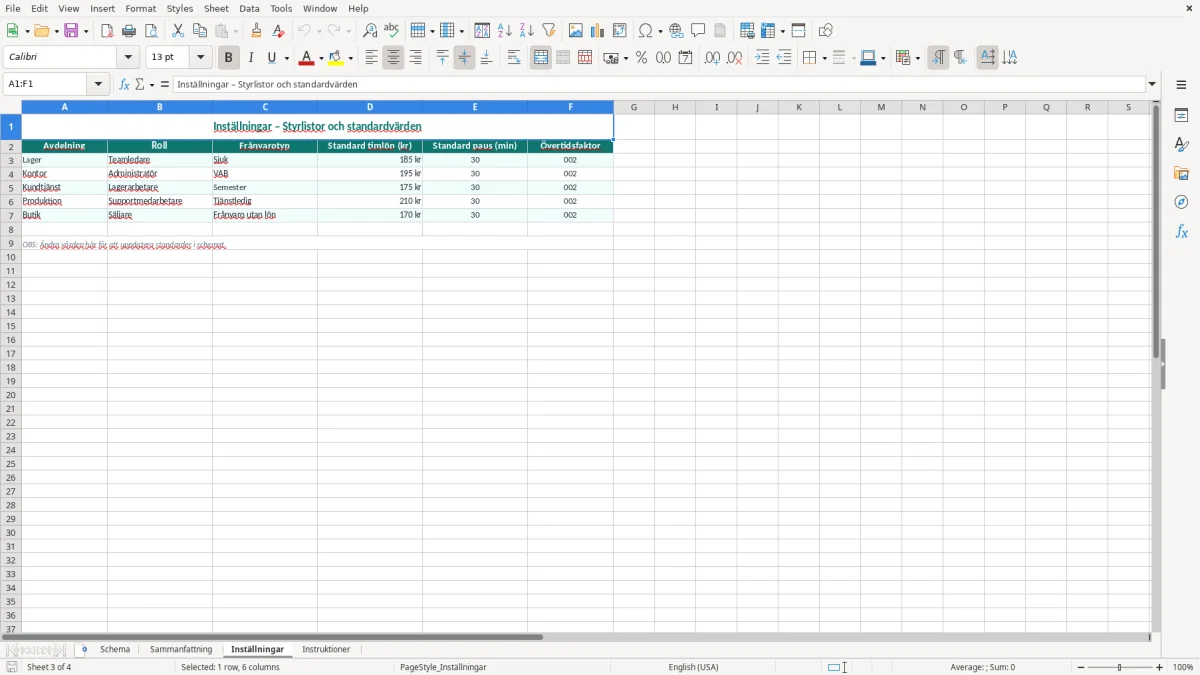The width and height of the screenshot is (1200, 675).
Task: Add a decimal place
Action: point(712,58)
